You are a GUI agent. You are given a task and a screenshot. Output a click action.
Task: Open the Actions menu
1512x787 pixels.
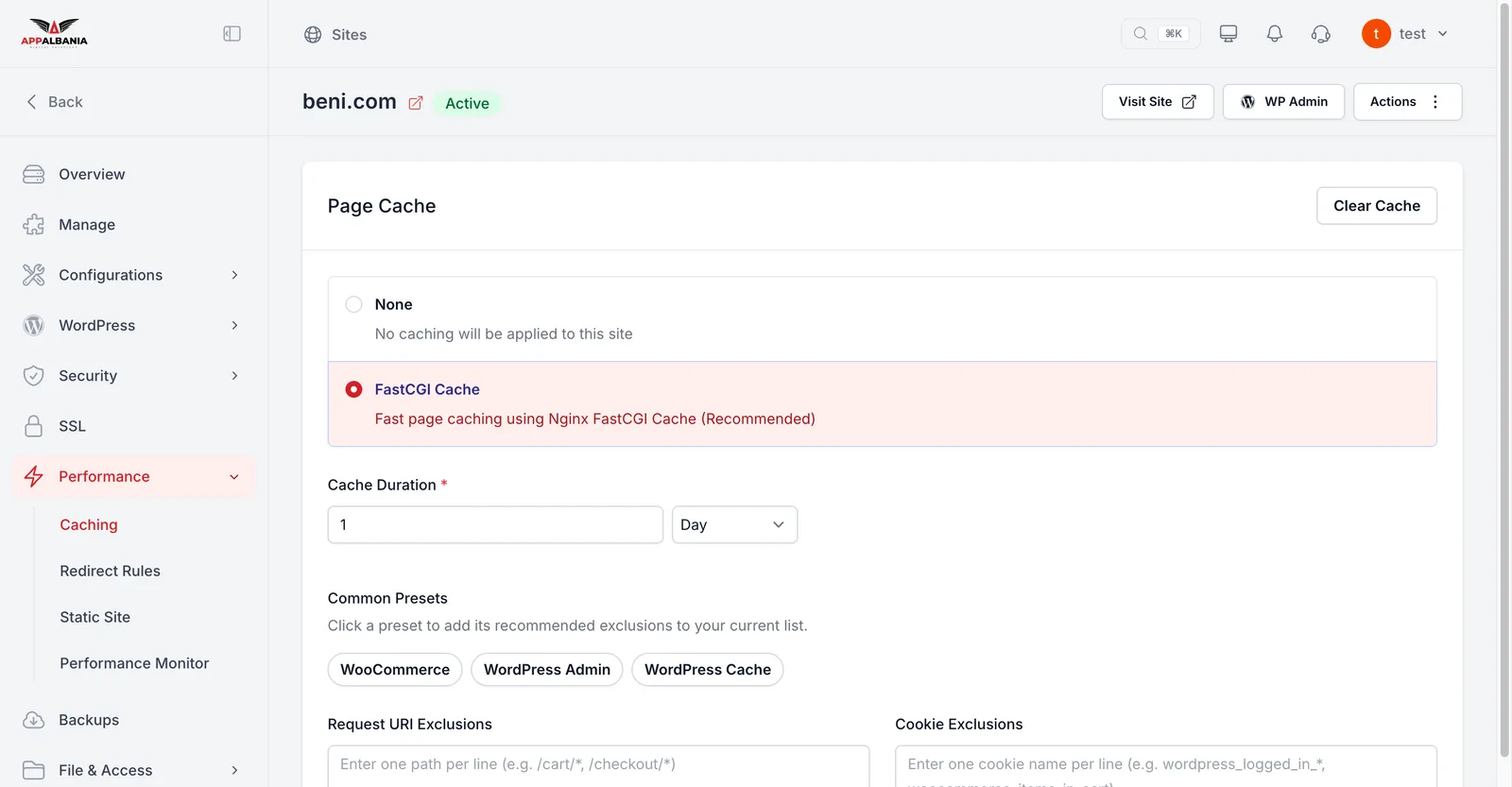[x=1407, y=102]
